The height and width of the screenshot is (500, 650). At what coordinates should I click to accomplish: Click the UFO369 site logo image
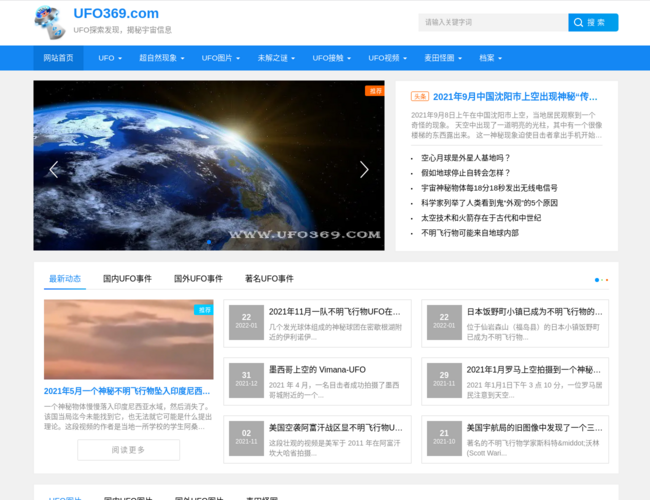(x=50, y=22)
